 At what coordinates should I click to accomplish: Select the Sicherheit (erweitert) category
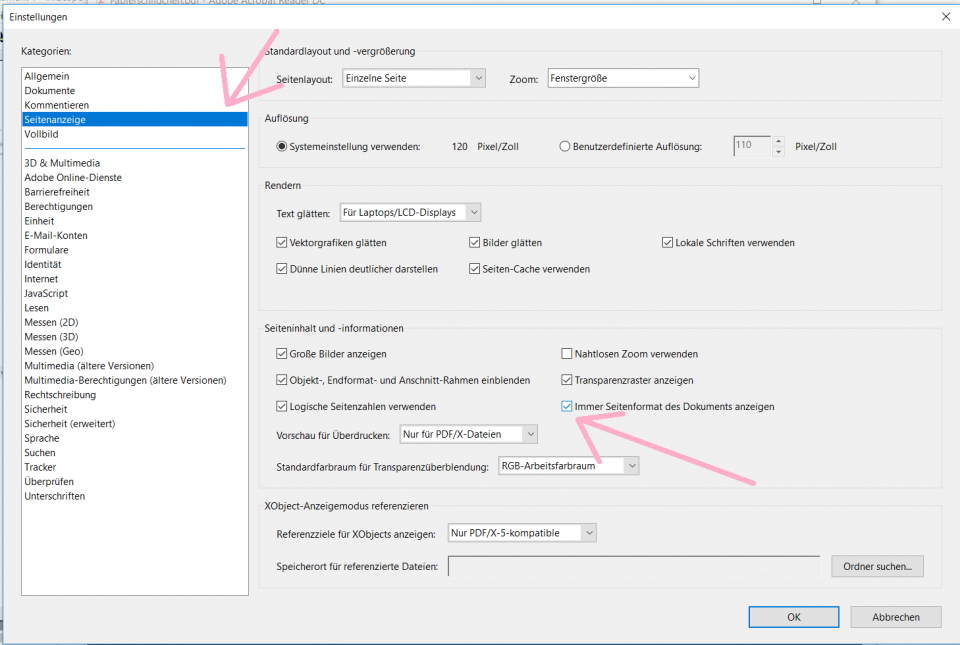click(x=70, y=424)
